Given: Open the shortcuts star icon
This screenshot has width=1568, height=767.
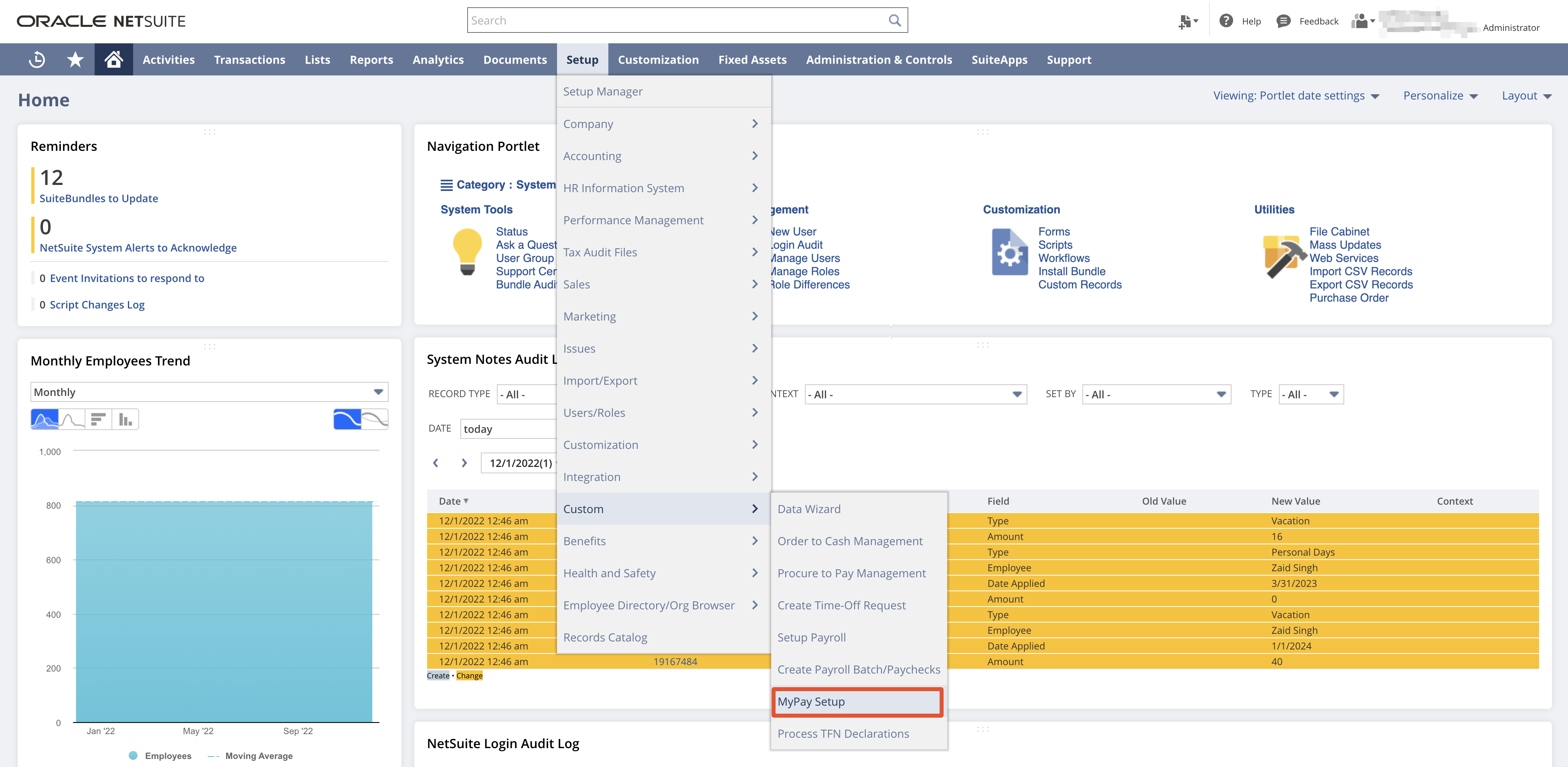Looking at the screenshot, I should point(74,59).
